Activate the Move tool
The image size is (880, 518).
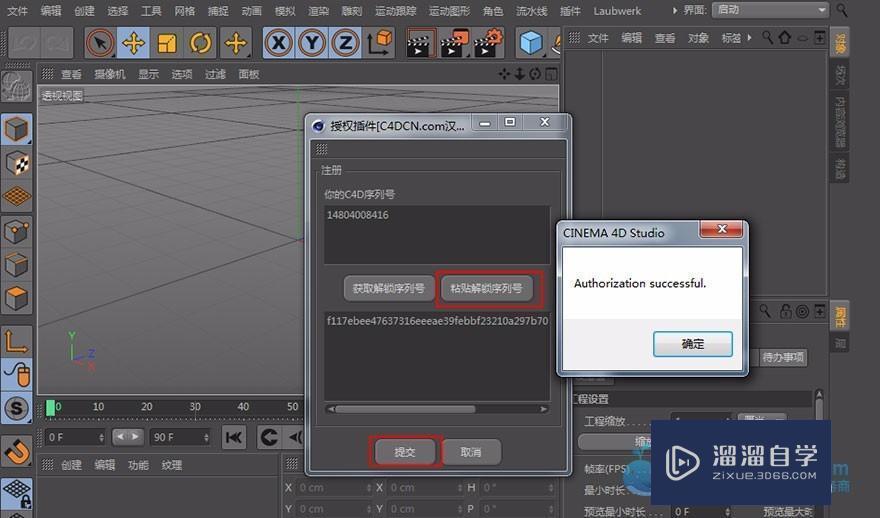(134, 43)
